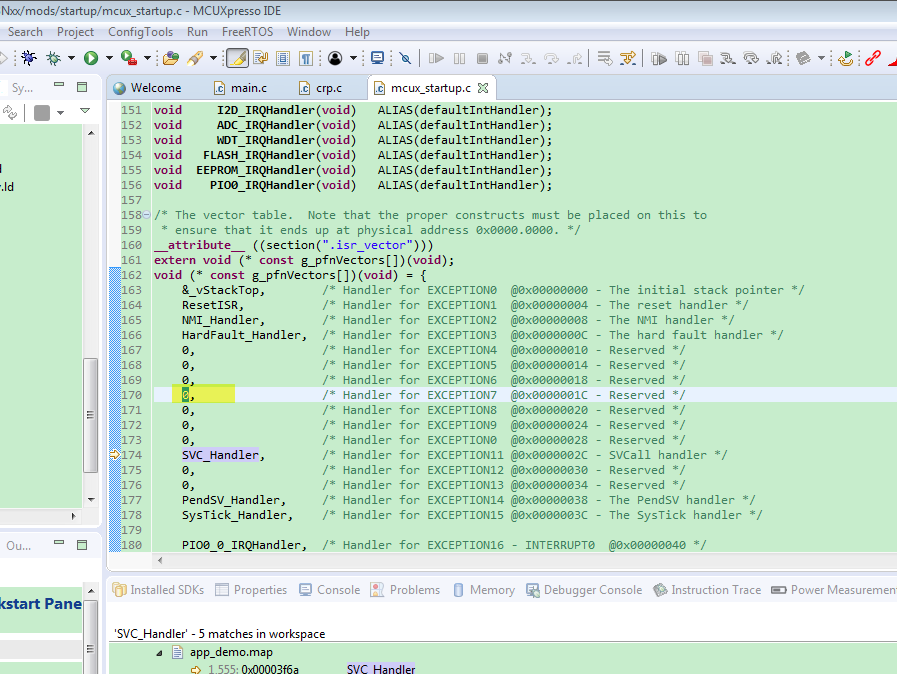Click the SVC_Handler entry on line 174
Screen dimensions: 897x674
(x=220, y=455)
